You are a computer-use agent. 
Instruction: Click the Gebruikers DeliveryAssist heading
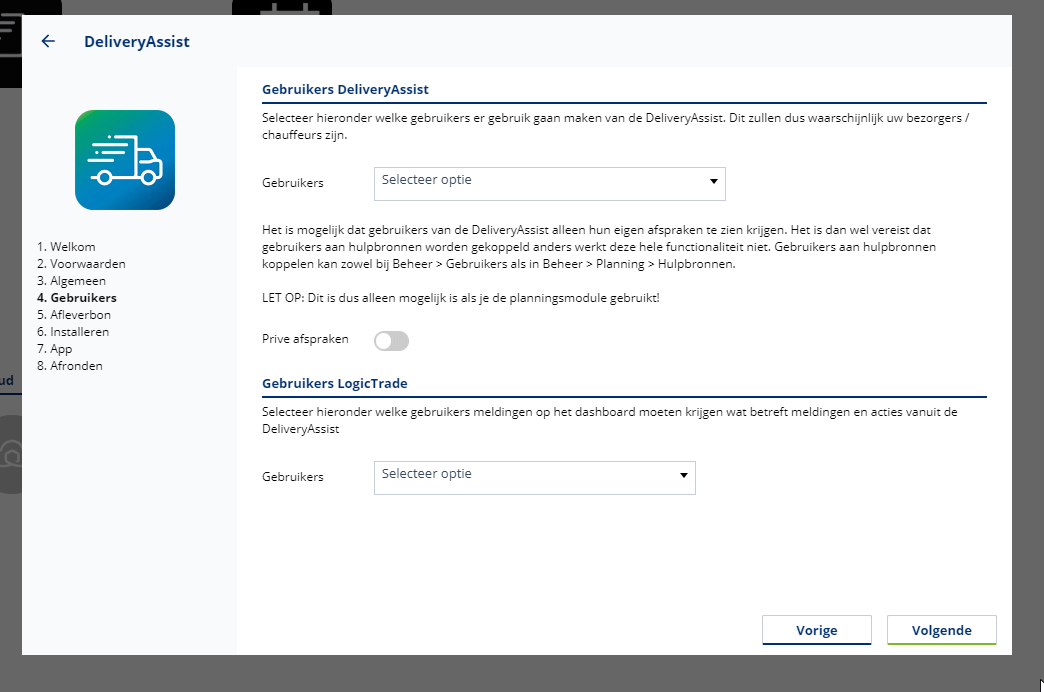[x=345, y=89]
